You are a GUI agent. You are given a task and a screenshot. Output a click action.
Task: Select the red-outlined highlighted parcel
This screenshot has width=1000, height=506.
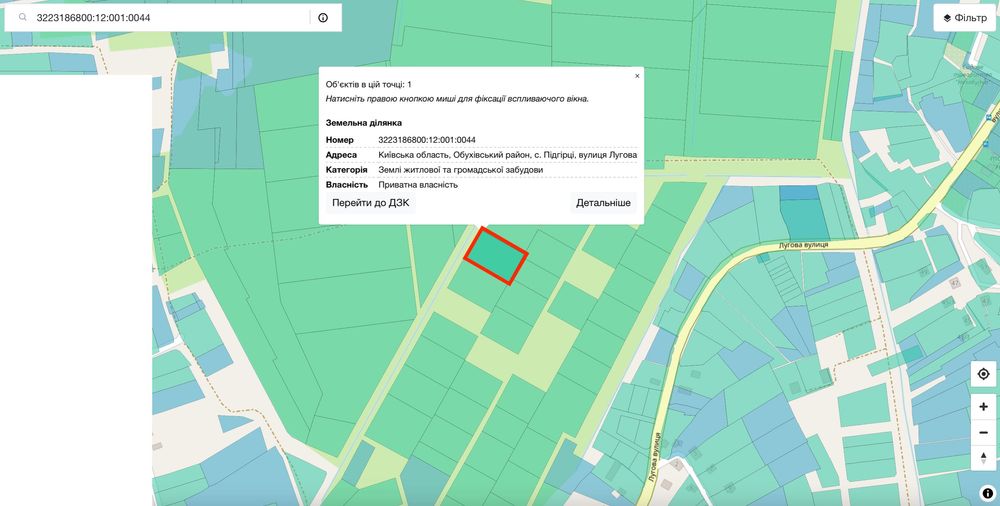pyautogui.click(x=496, y=256)
